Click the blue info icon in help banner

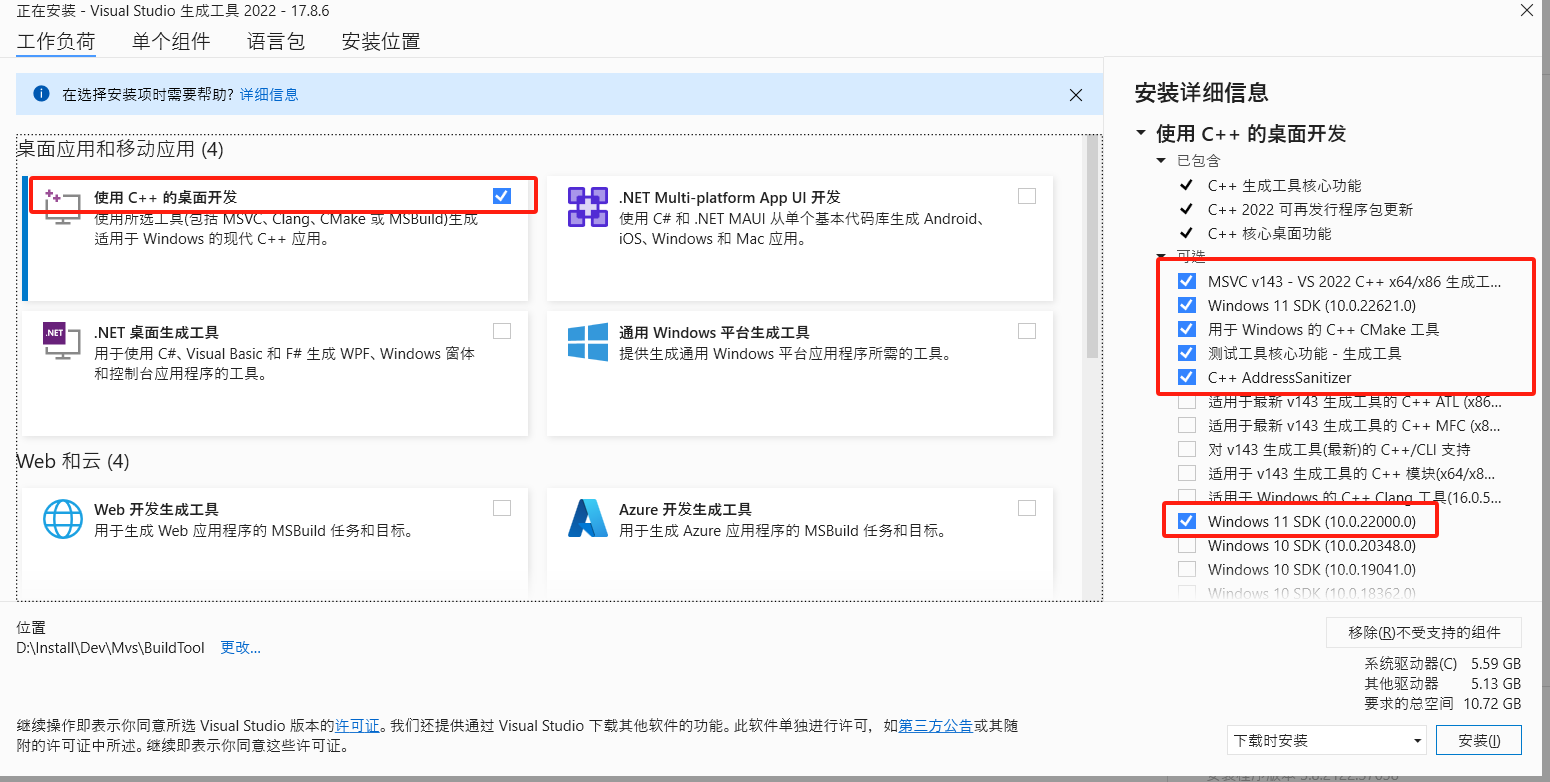pos(41,94)
